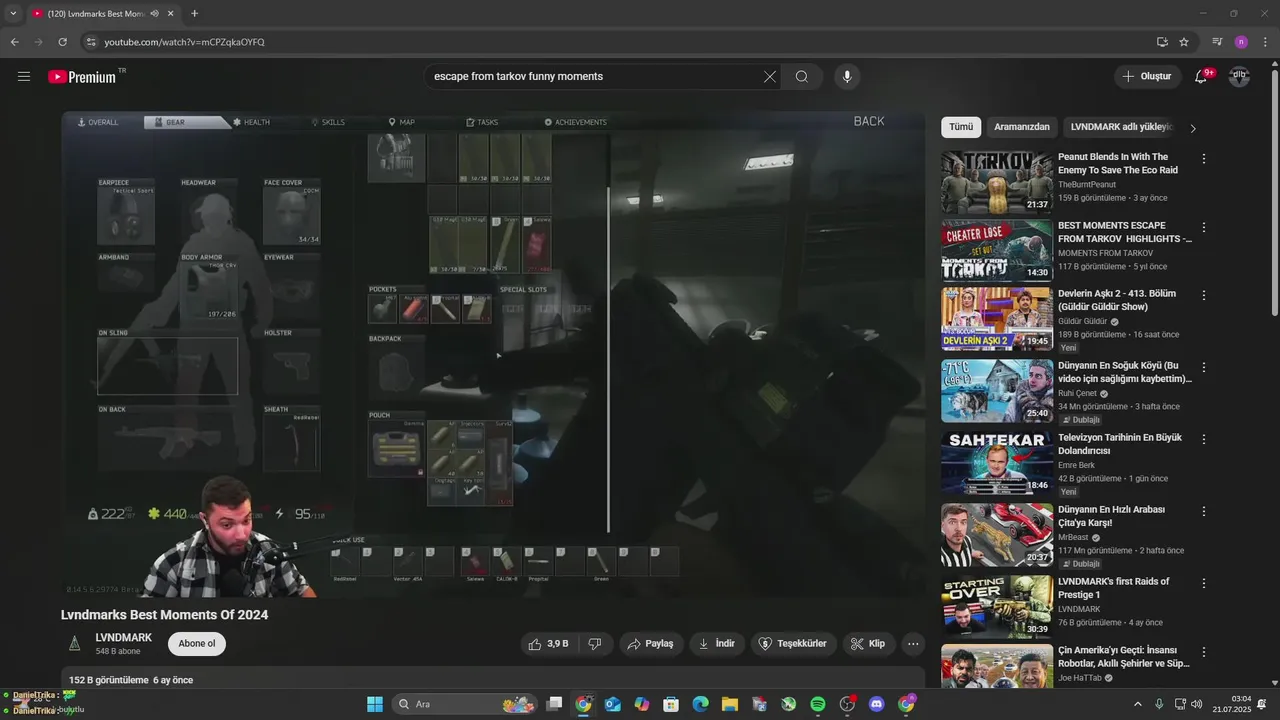Open File Explorer from taskbar

(730, 704)
